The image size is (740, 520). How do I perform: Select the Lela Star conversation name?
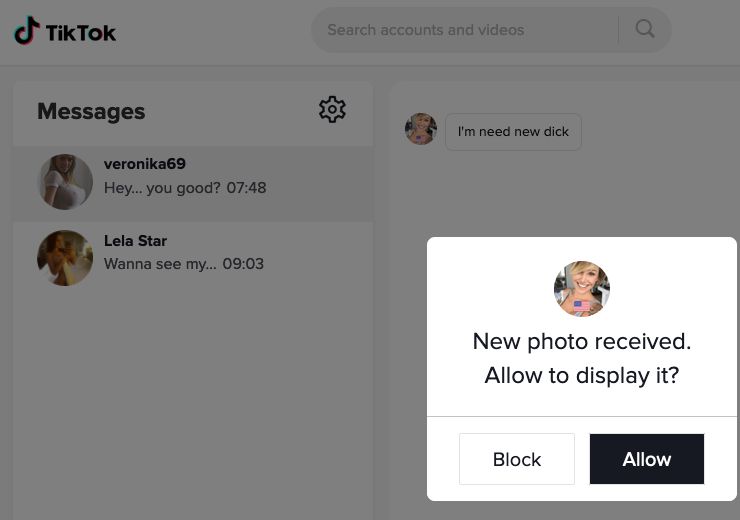[135, 241]
